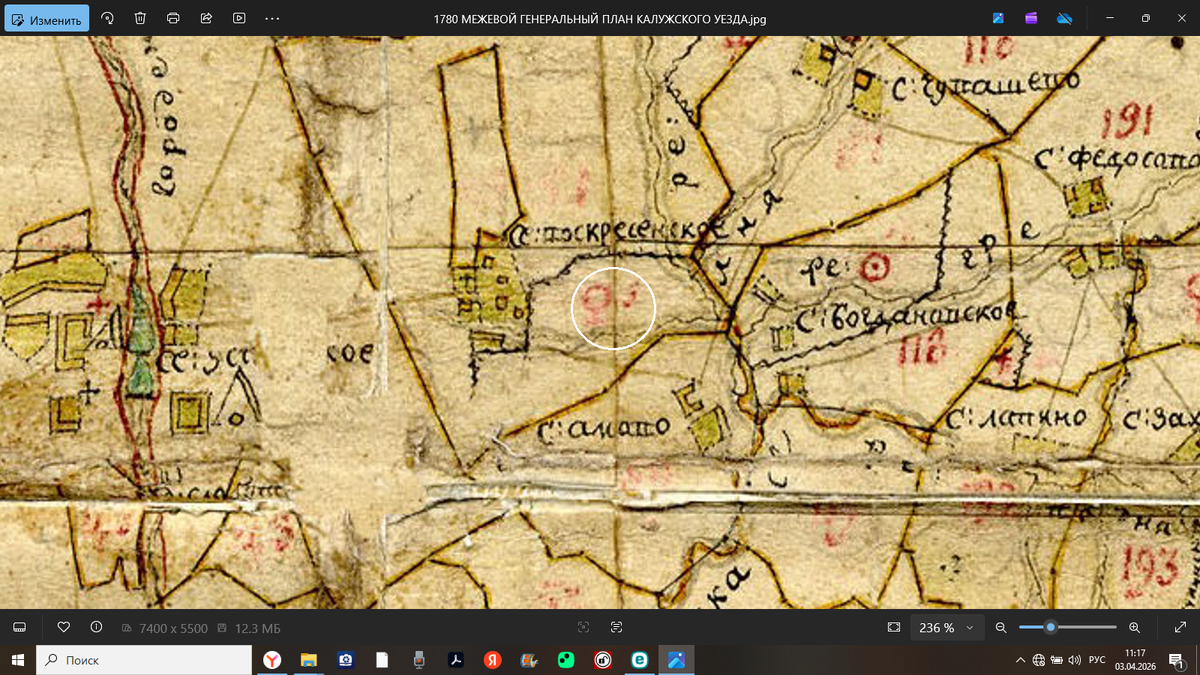The width and height of the screenshot is (1200, 675).
Task: Show file information with the info icon
Action: (x=96, y=627)
